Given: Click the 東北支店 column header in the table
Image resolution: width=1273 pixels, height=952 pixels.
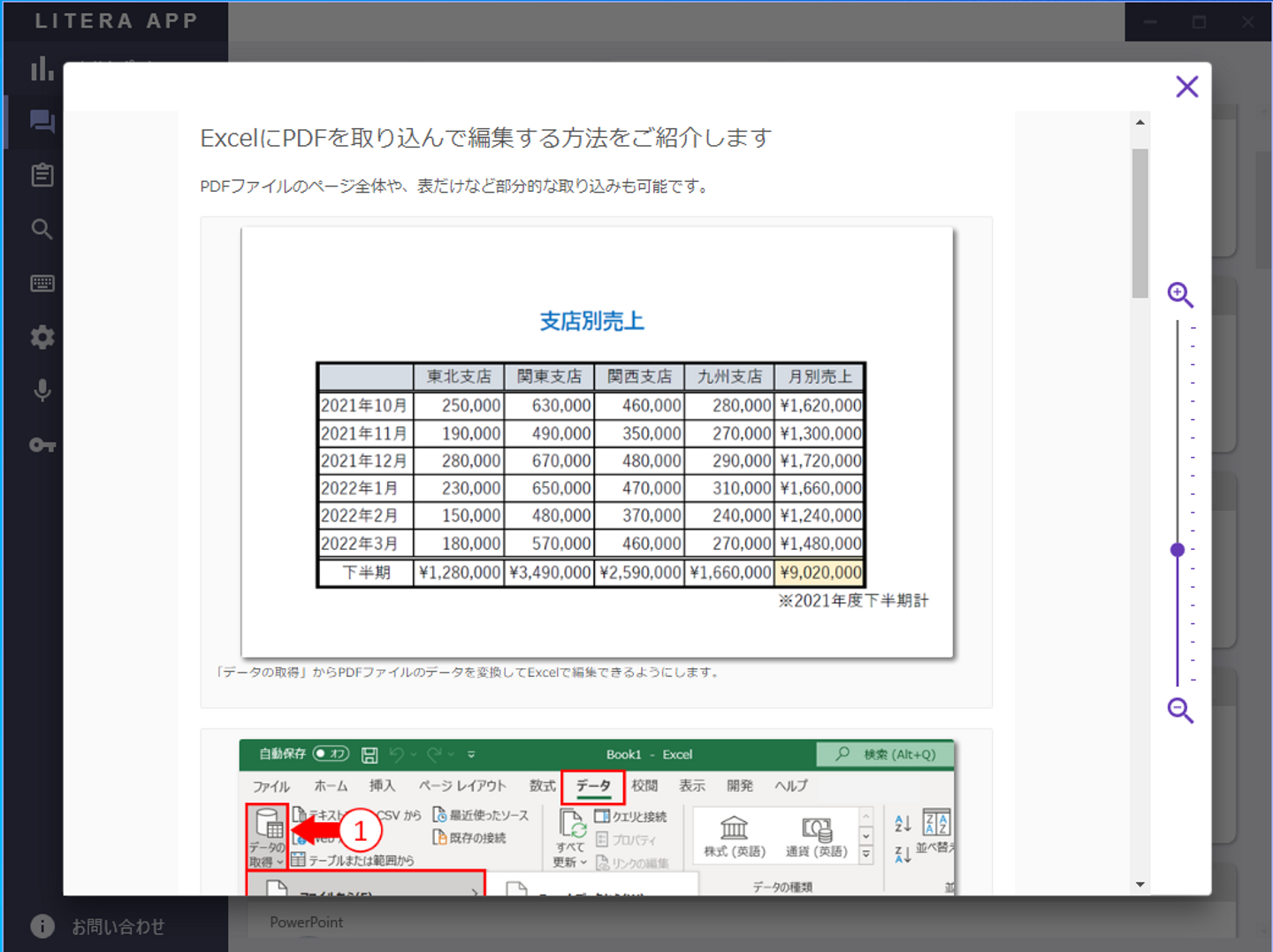Looking at the screenshot, I should (x=459, y=377).
